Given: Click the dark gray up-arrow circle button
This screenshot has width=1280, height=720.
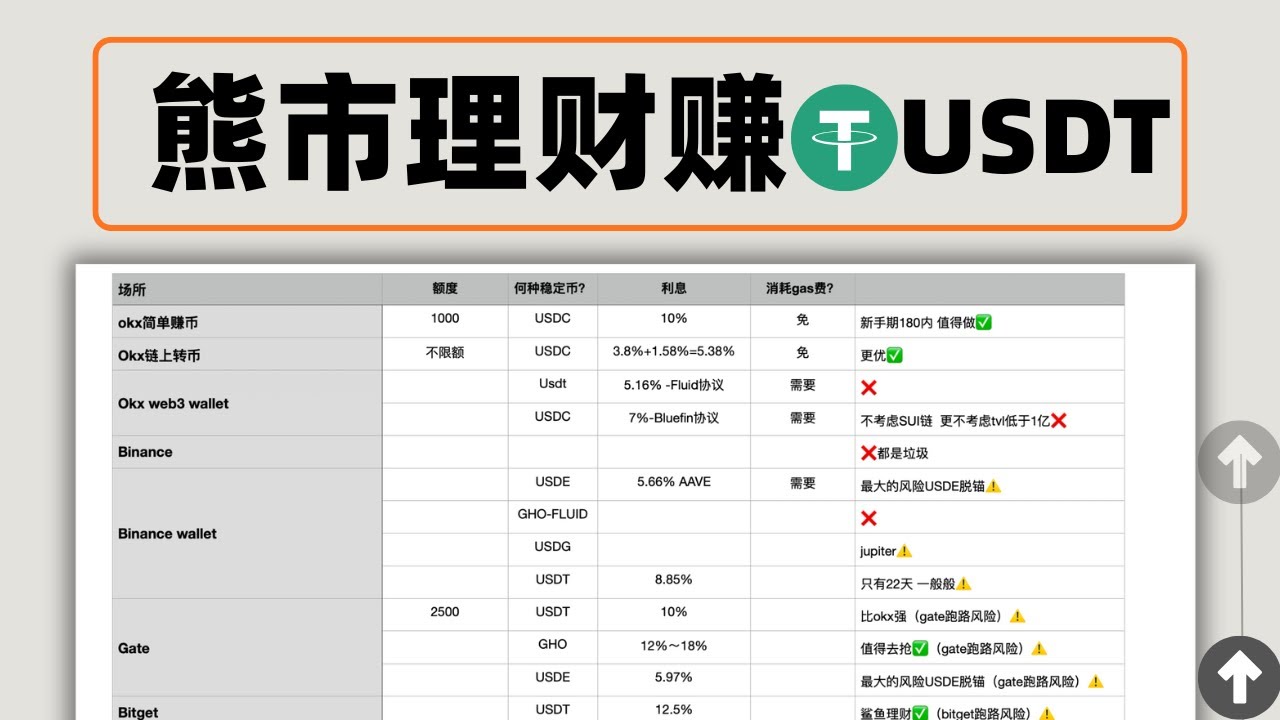Looking at the screenshot, I should tap(1241, 679).
